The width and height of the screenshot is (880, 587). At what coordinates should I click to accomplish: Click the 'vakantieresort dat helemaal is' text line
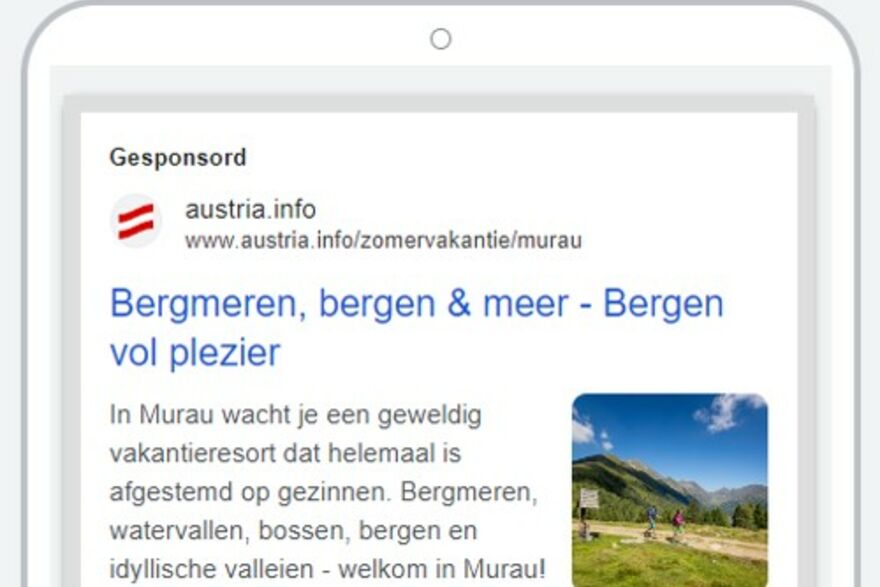(x=285, y=453)
